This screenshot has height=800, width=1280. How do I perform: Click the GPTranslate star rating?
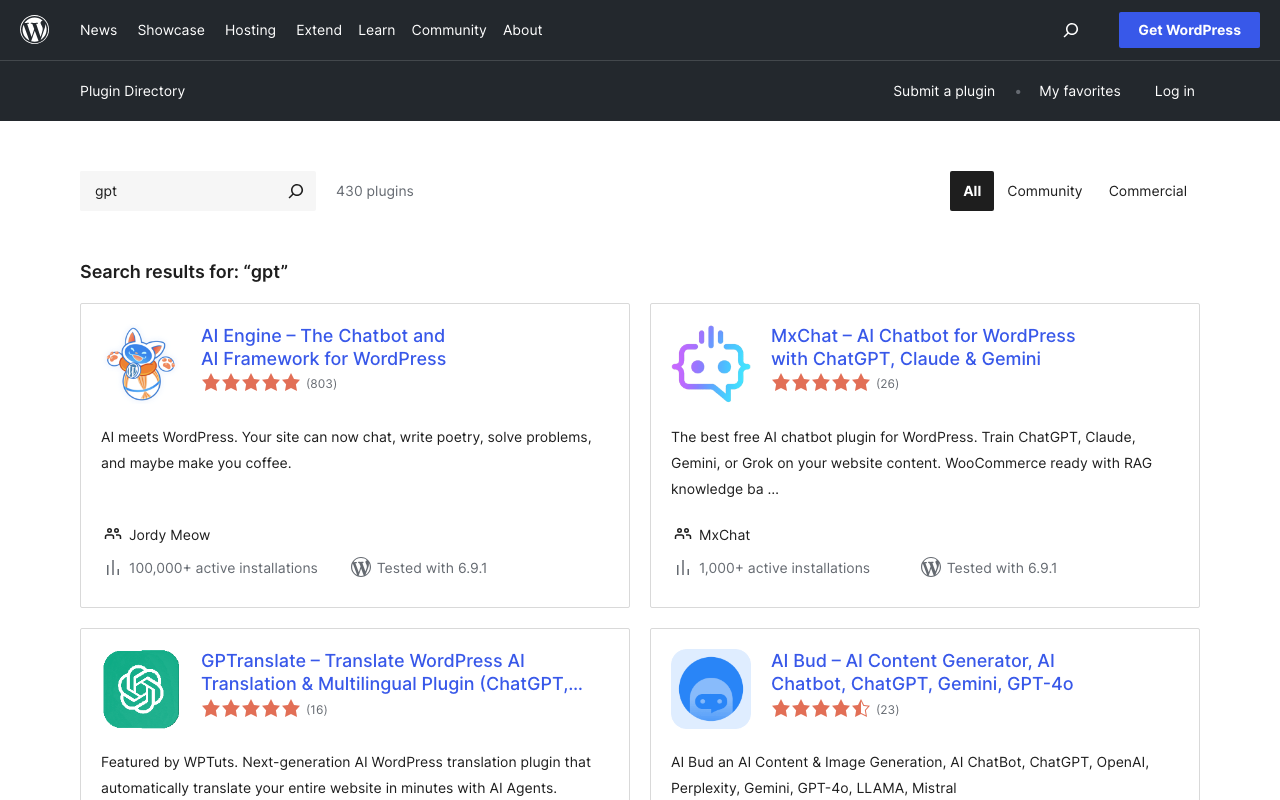tap(251, 709)
